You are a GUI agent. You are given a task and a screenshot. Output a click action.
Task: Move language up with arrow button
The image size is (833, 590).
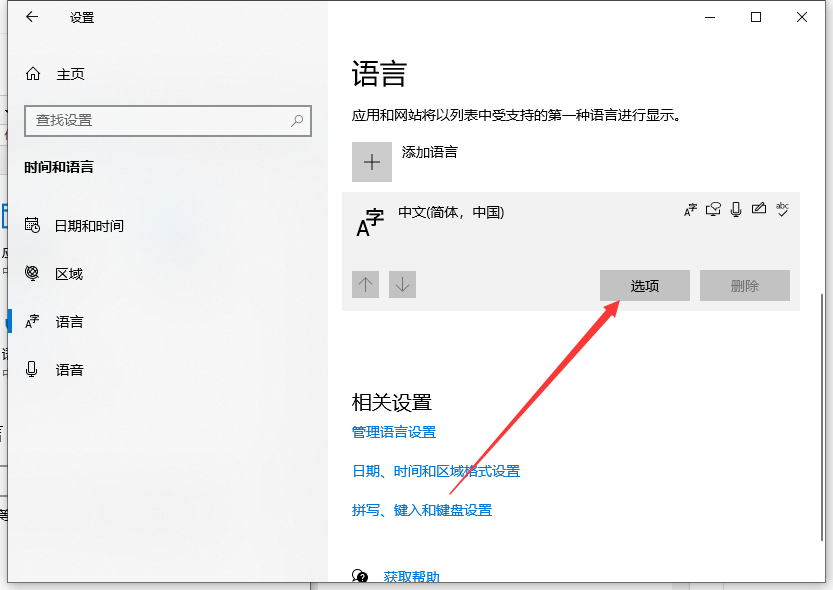pos(365,284)
